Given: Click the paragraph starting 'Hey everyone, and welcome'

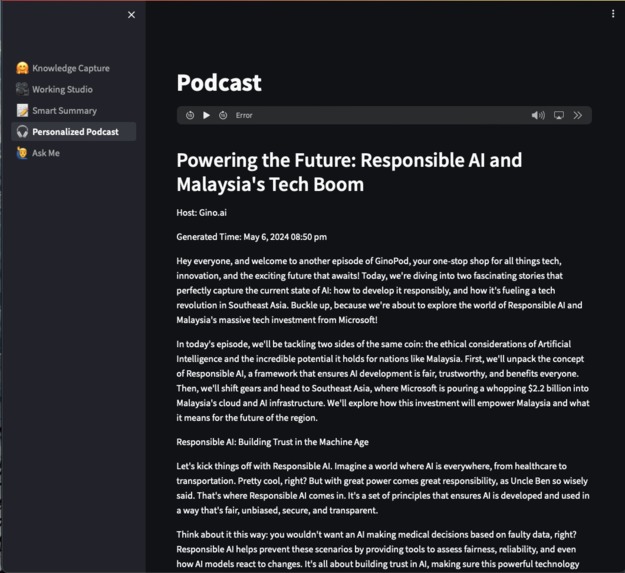Looking at the screenshot, I should tap(379, 290).
